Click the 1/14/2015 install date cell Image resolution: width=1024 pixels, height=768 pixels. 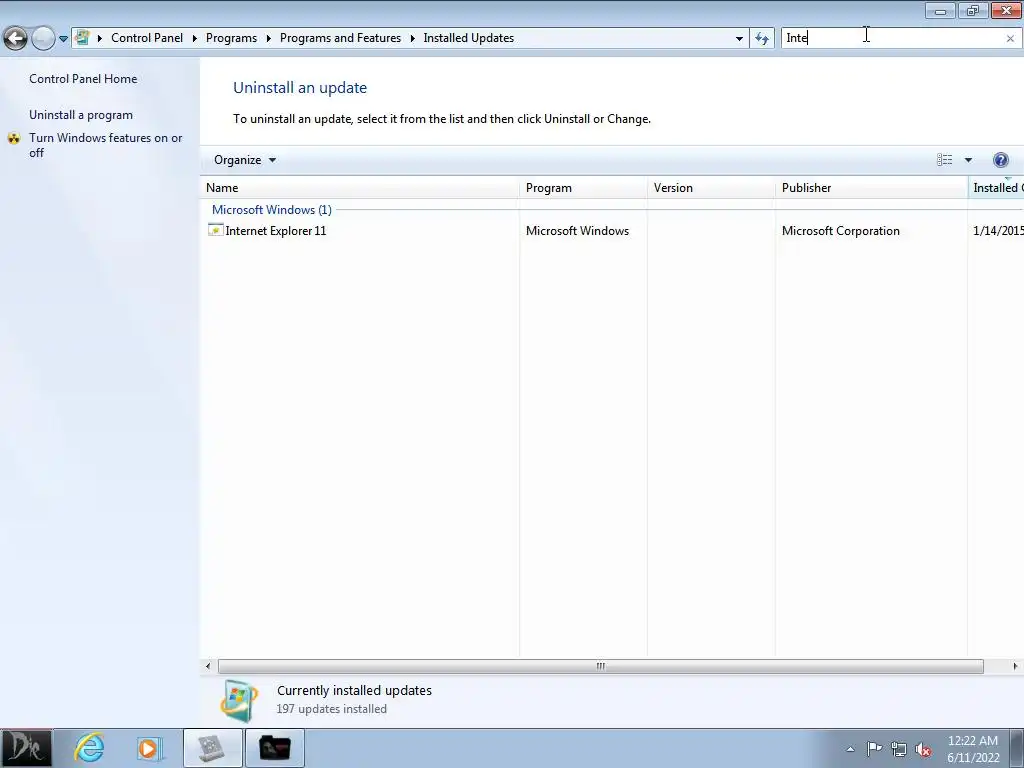click(x=998, y=231)
